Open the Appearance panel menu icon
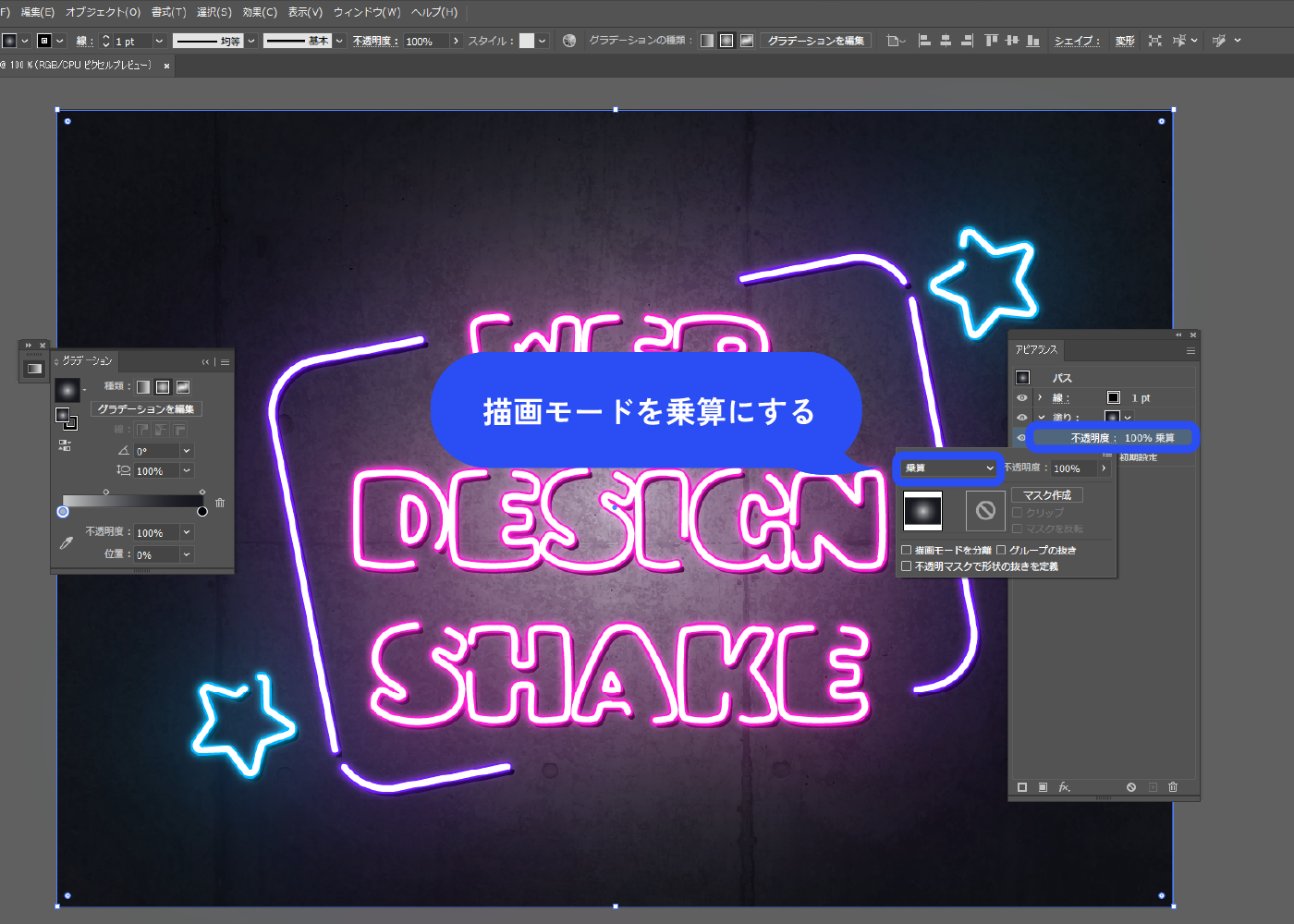The image size is (1294, 924). (x=1191, y=350)
